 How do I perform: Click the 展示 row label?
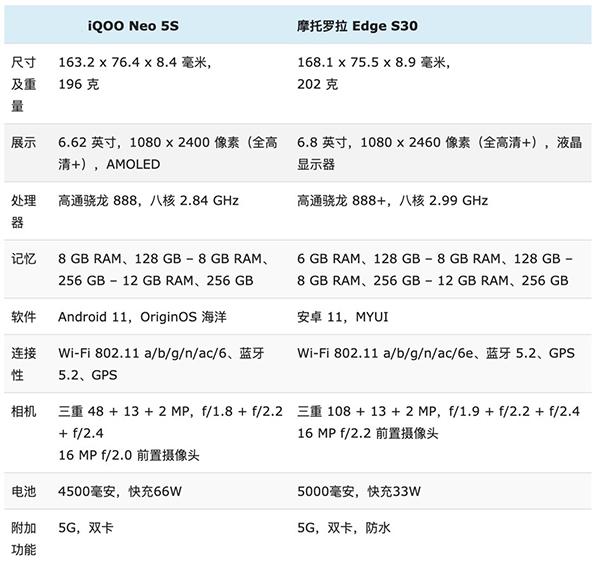[x=23, y=143]
